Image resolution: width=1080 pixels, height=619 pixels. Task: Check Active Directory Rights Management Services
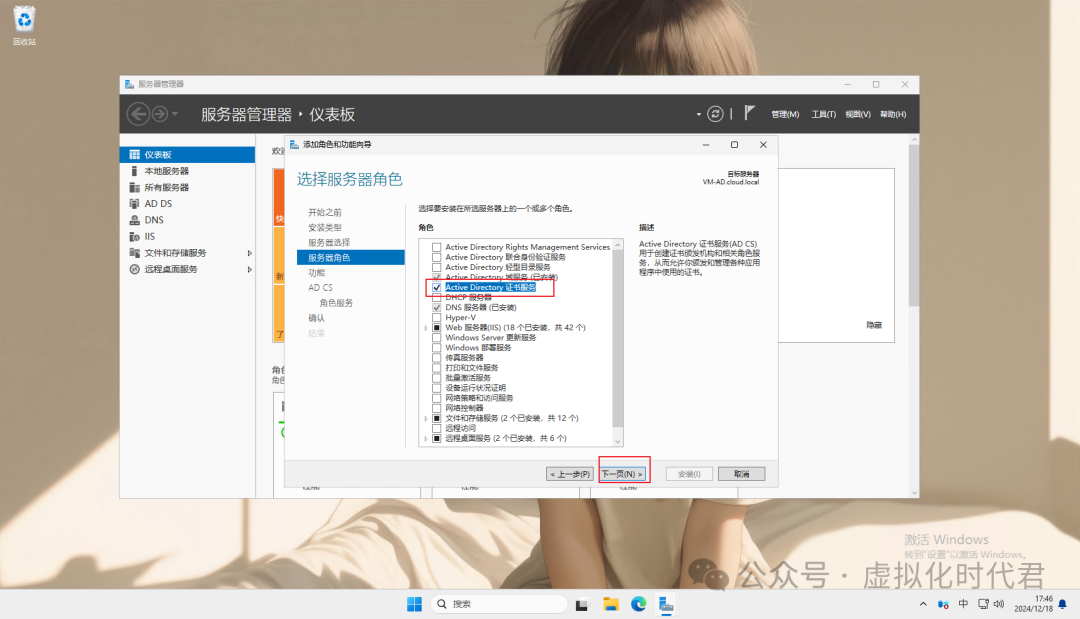coord(436,247)
